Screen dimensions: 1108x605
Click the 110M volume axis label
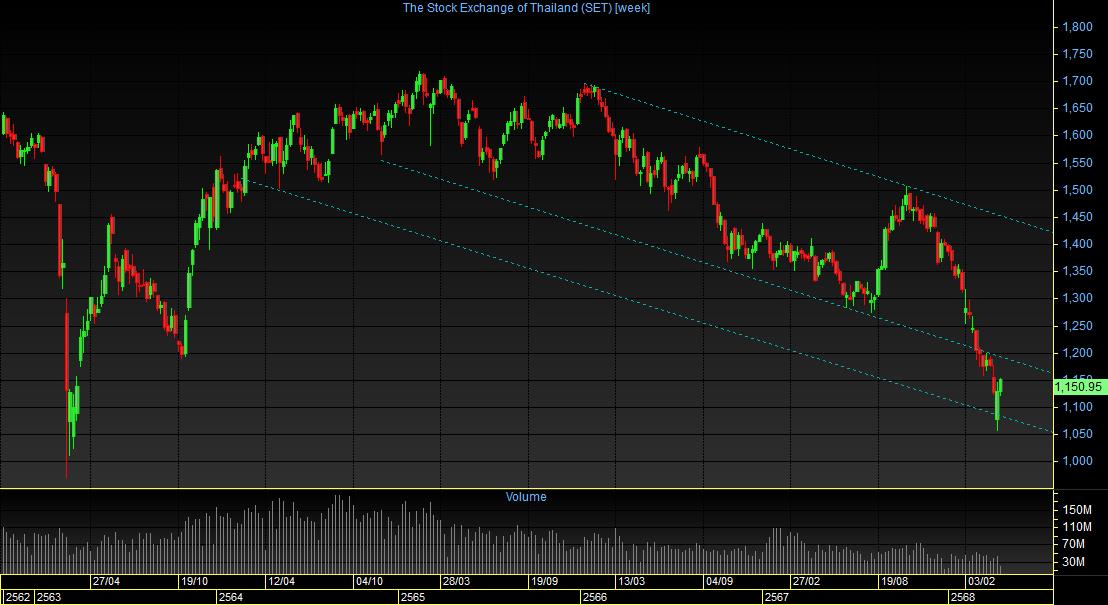tap(1078, 527)
